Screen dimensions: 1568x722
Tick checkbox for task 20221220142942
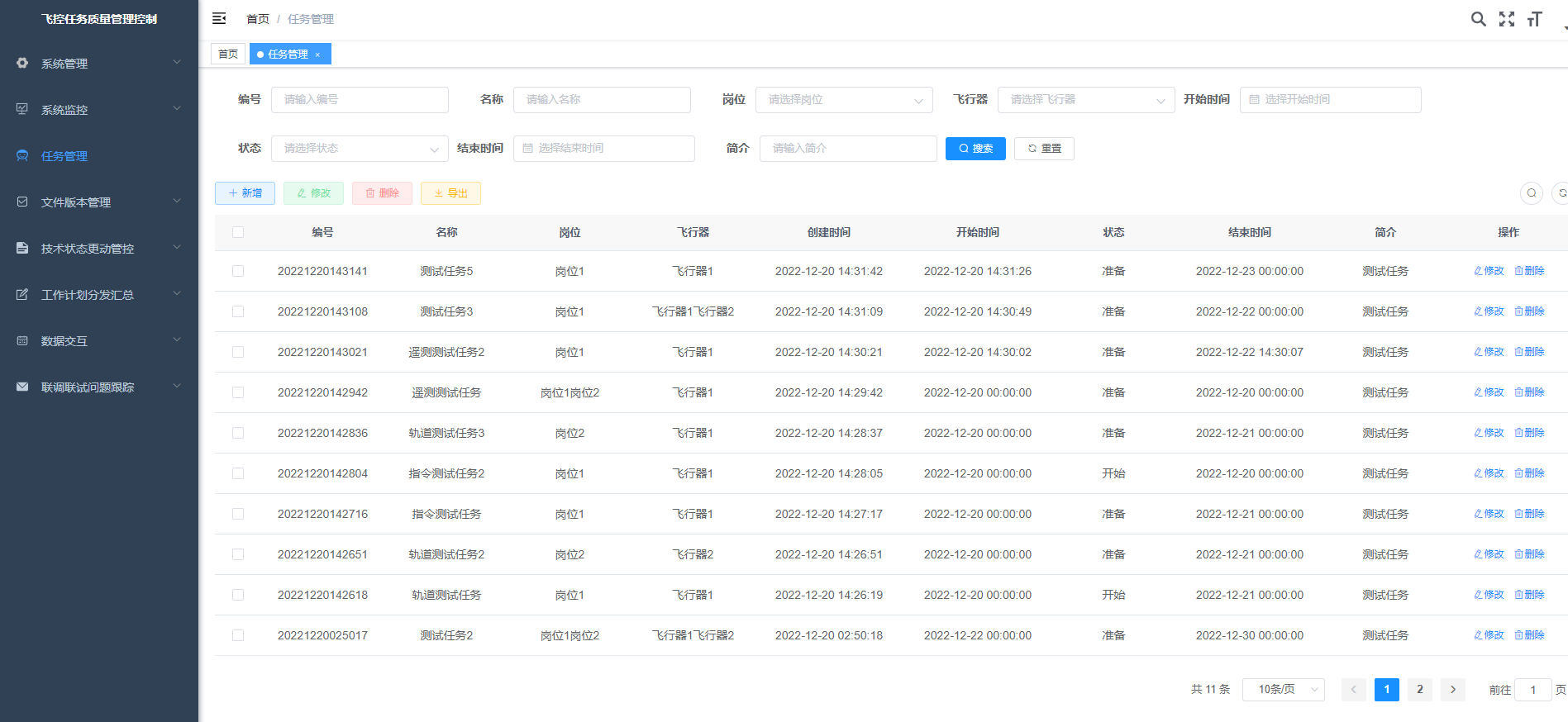click(x=238, y=392)
